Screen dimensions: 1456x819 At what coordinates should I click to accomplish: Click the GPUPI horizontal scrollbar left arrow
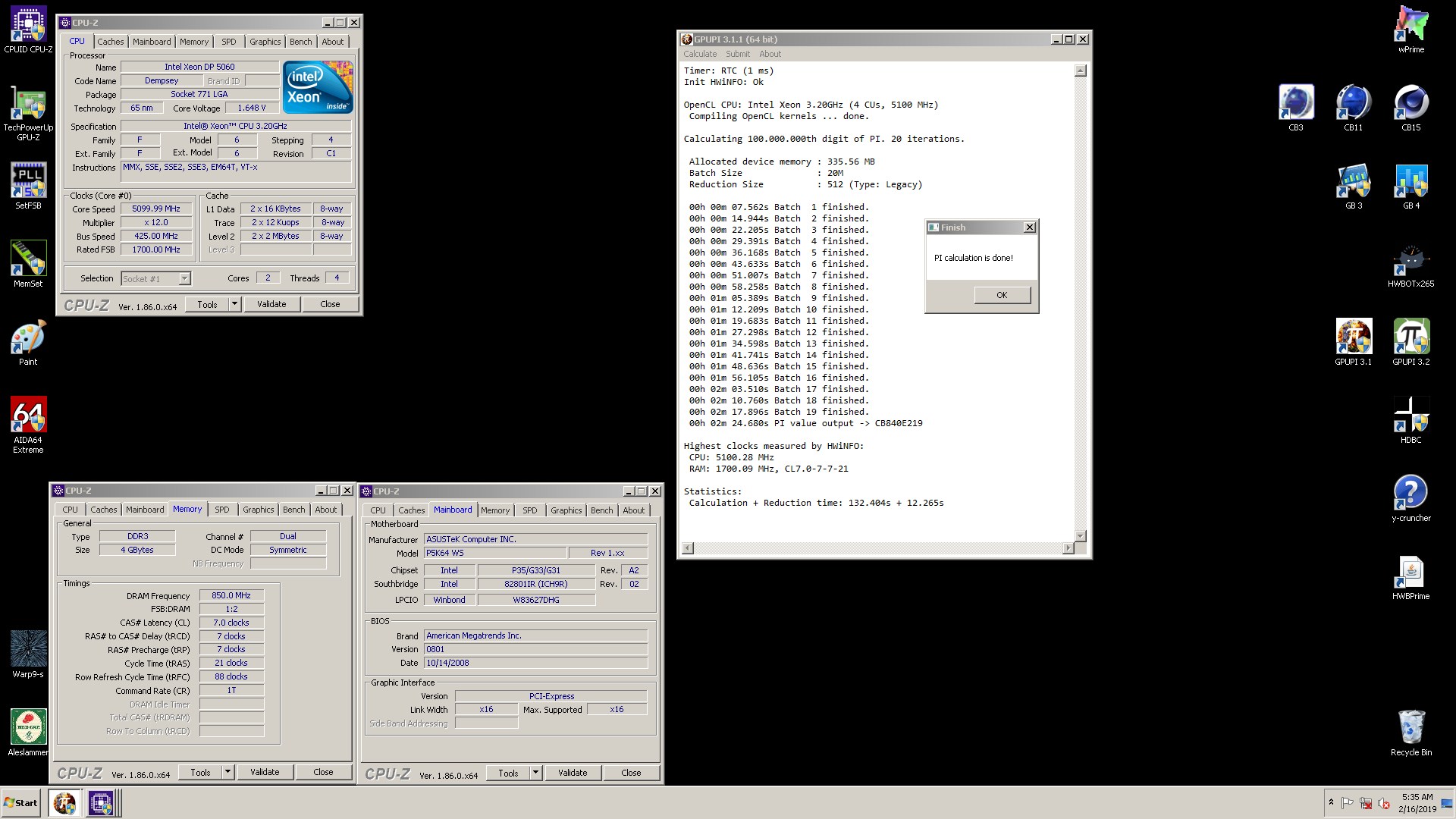tap(688, 548)
